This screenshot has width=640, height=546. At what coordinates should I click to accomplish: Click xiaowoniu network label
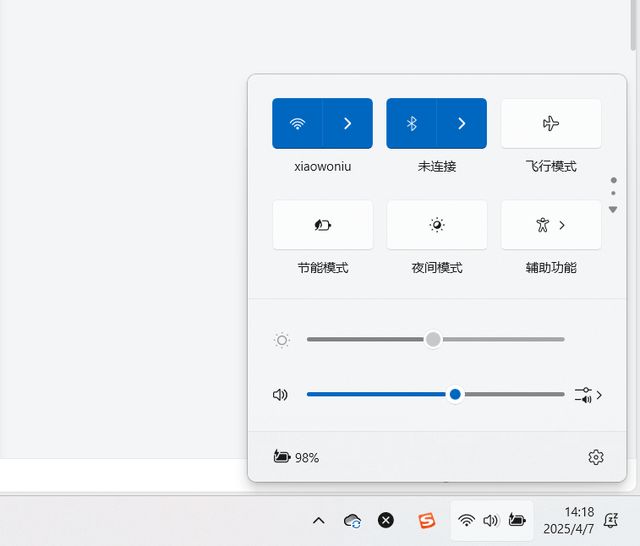[323, 166]
